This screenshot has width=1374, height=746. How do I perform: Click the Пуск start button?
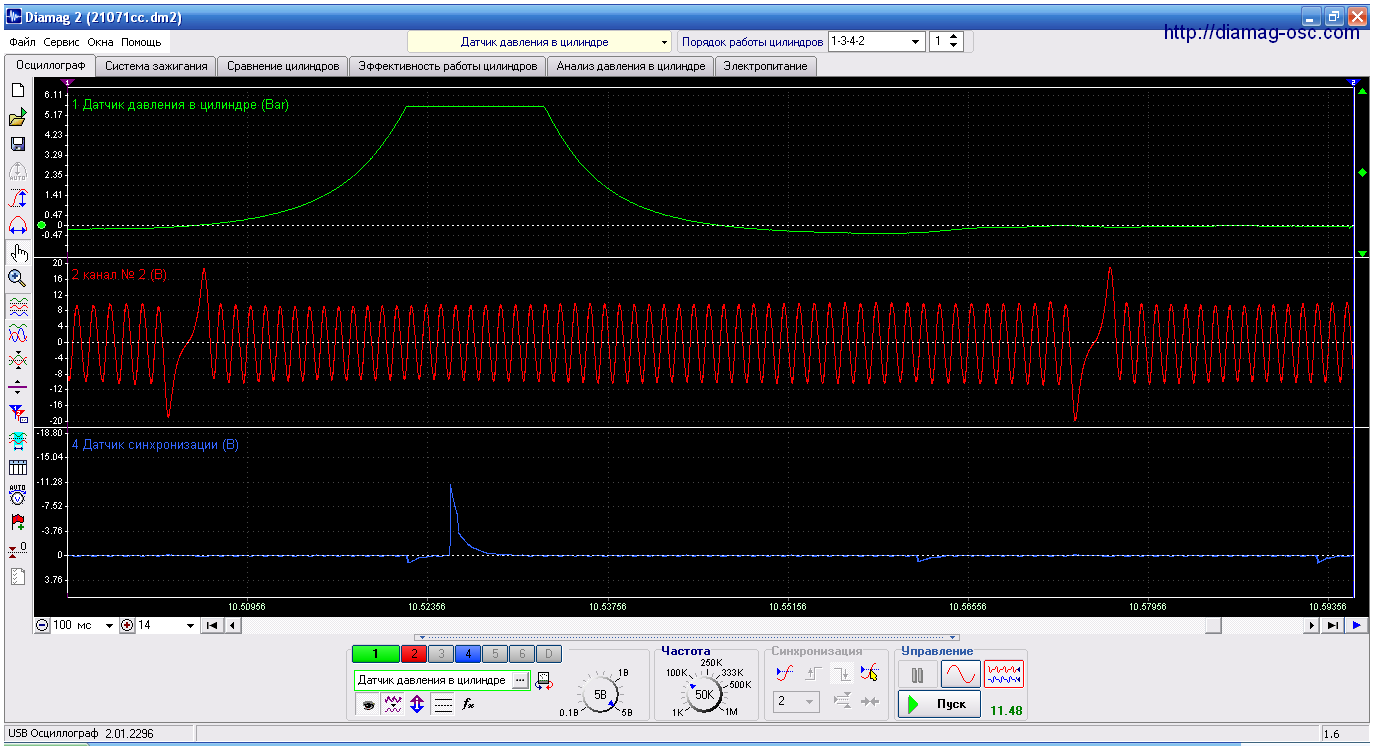tap(938, 704)
